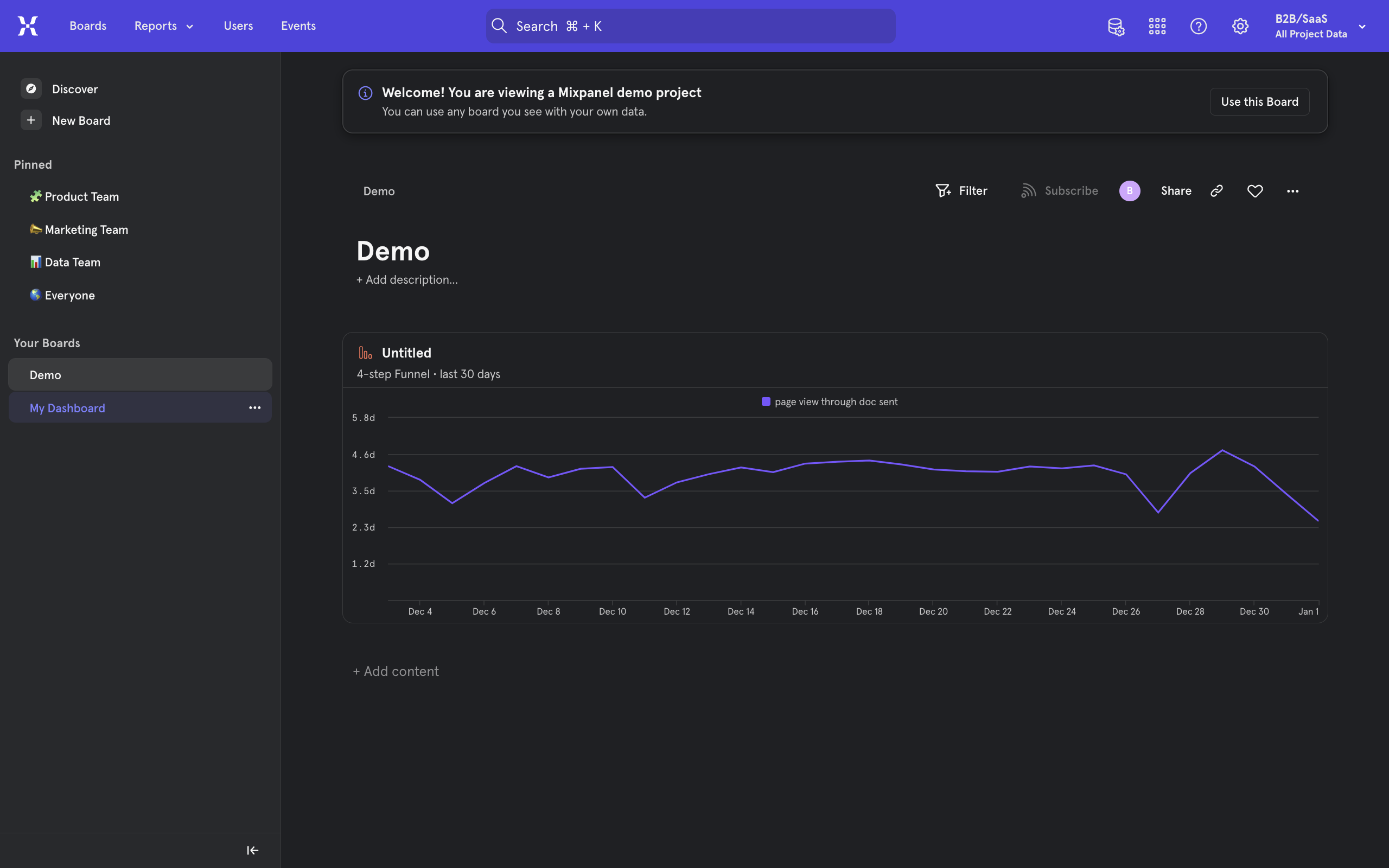The image size is (1389, 868).
Task: Copy board link with chain icon
Action: (x=1217, y=191)
